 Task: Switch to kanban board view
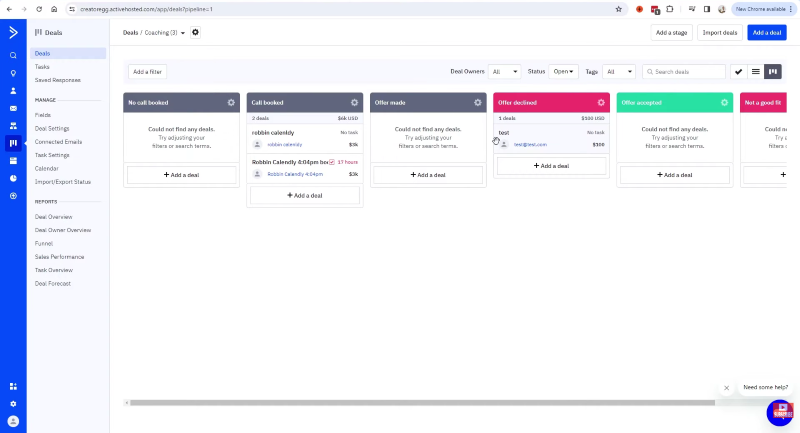pos(772,72)
